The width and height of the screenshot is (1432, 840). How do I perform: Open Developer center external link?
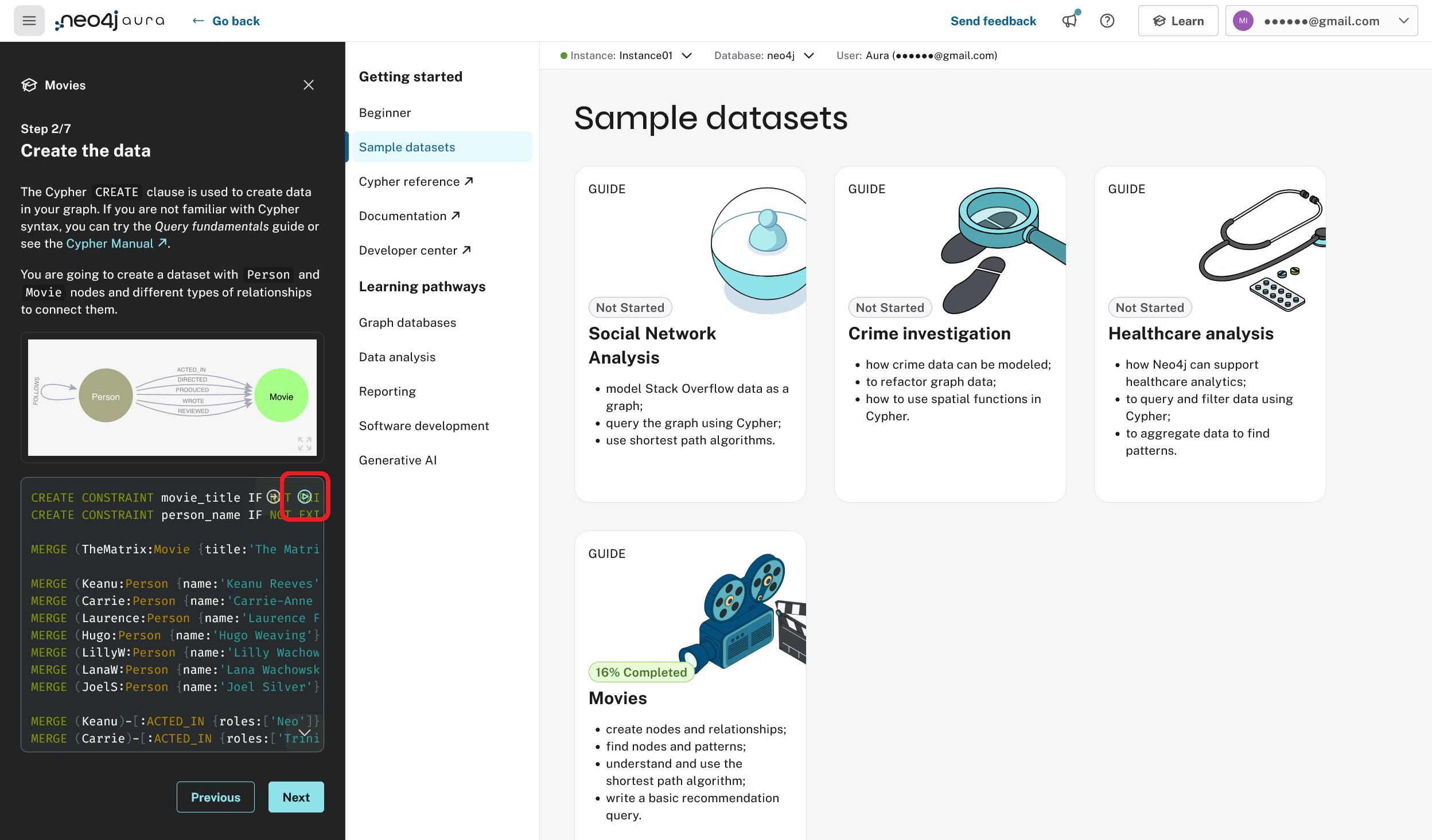414,251
